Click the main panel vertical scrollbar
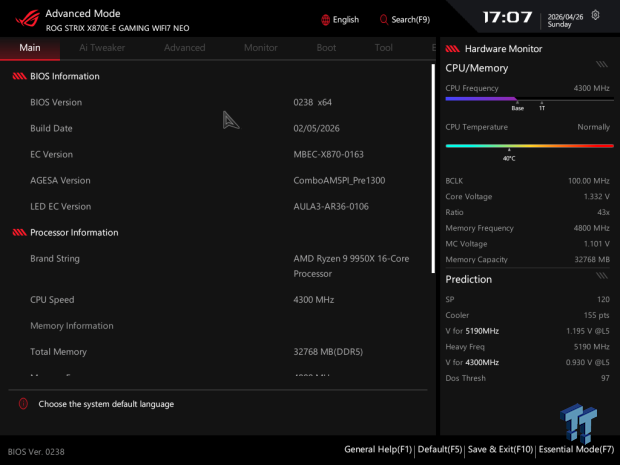Viewport: 620px width, 465px height. point(433,168)
